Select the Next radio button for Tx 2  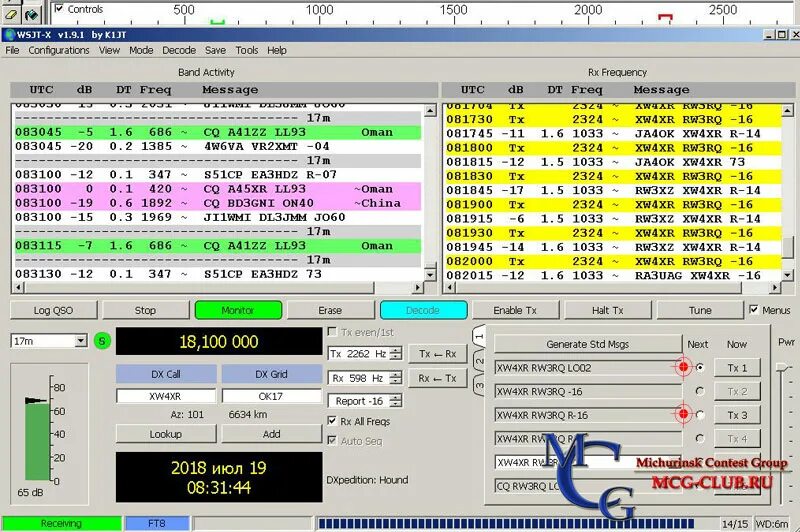pos(699,391)
